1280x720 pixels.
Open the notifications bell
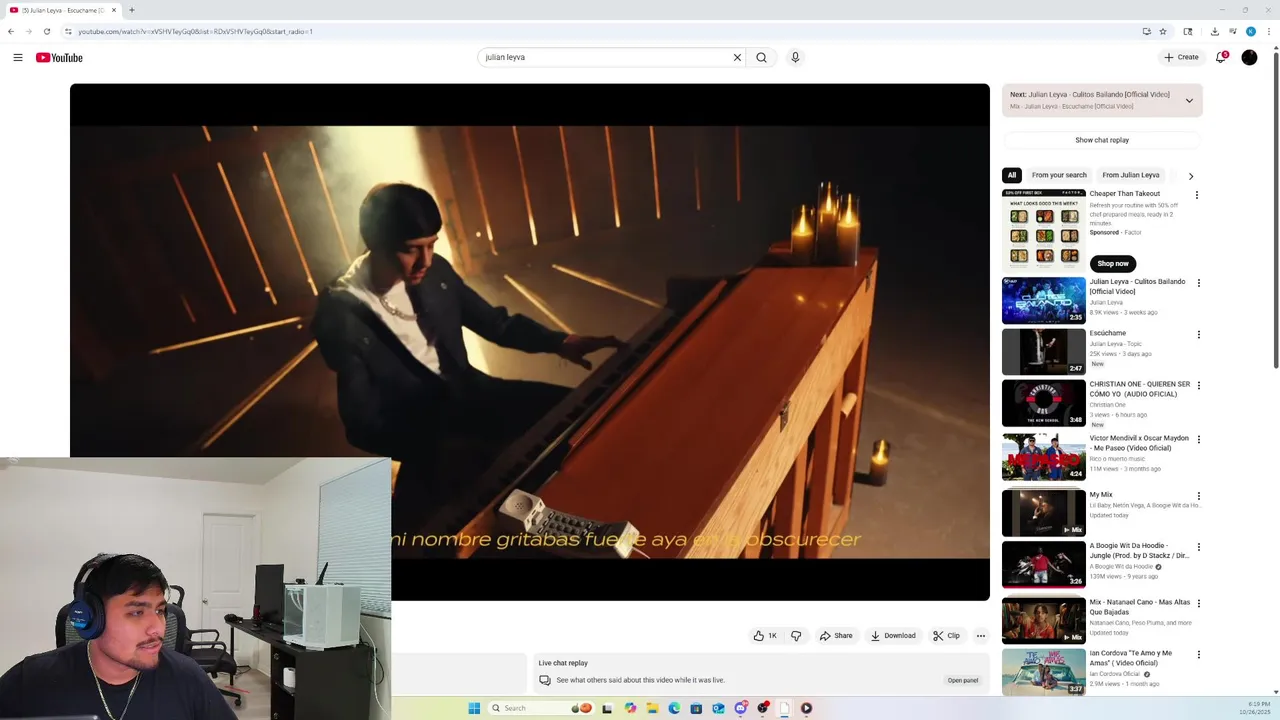1221,57
